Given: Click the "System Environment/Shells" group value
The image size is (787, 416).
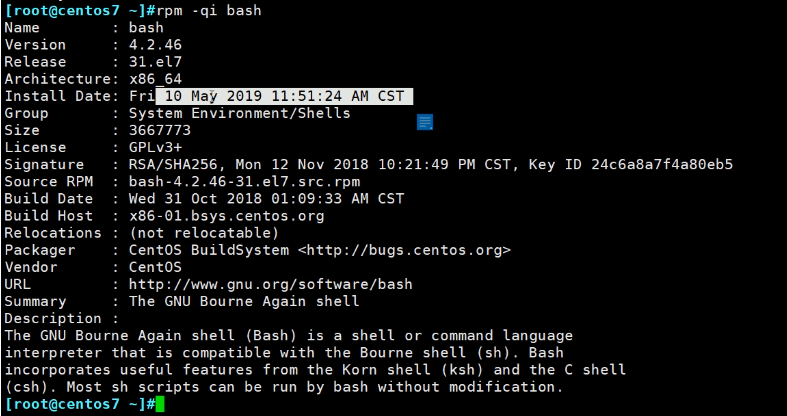Looking at the screenshot, I should (x=240, y=113).
